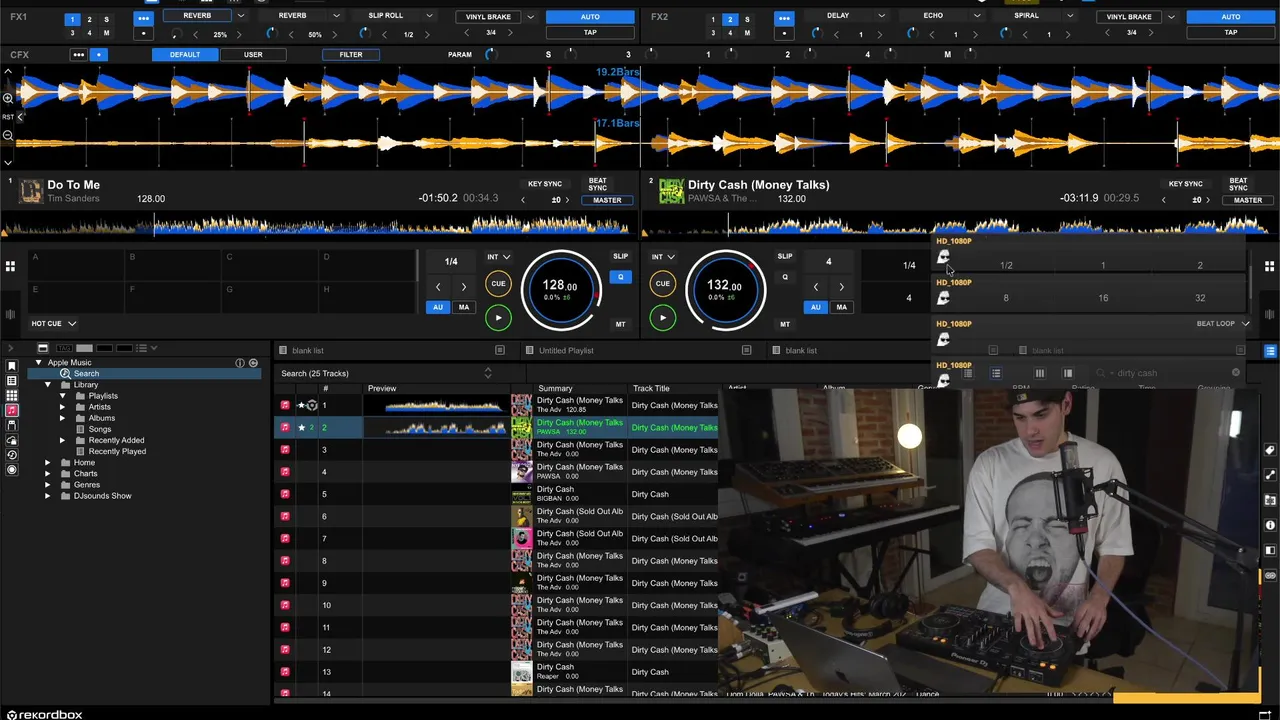Click deck 1 Do To Me artwork thumbnail
The width and height of the screenshot is (1280, 720).
click(x=31, y=191)
